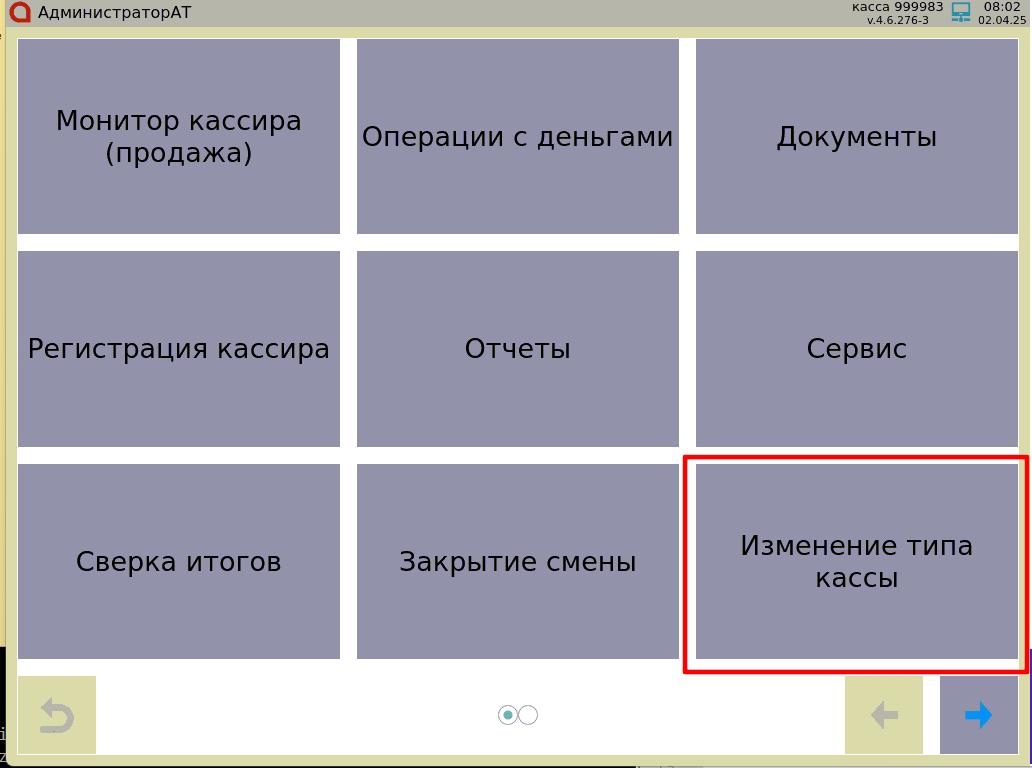Open the Сервис tile
The height and width of the screenshot is (768, 1032).
[x=856, y=349]
